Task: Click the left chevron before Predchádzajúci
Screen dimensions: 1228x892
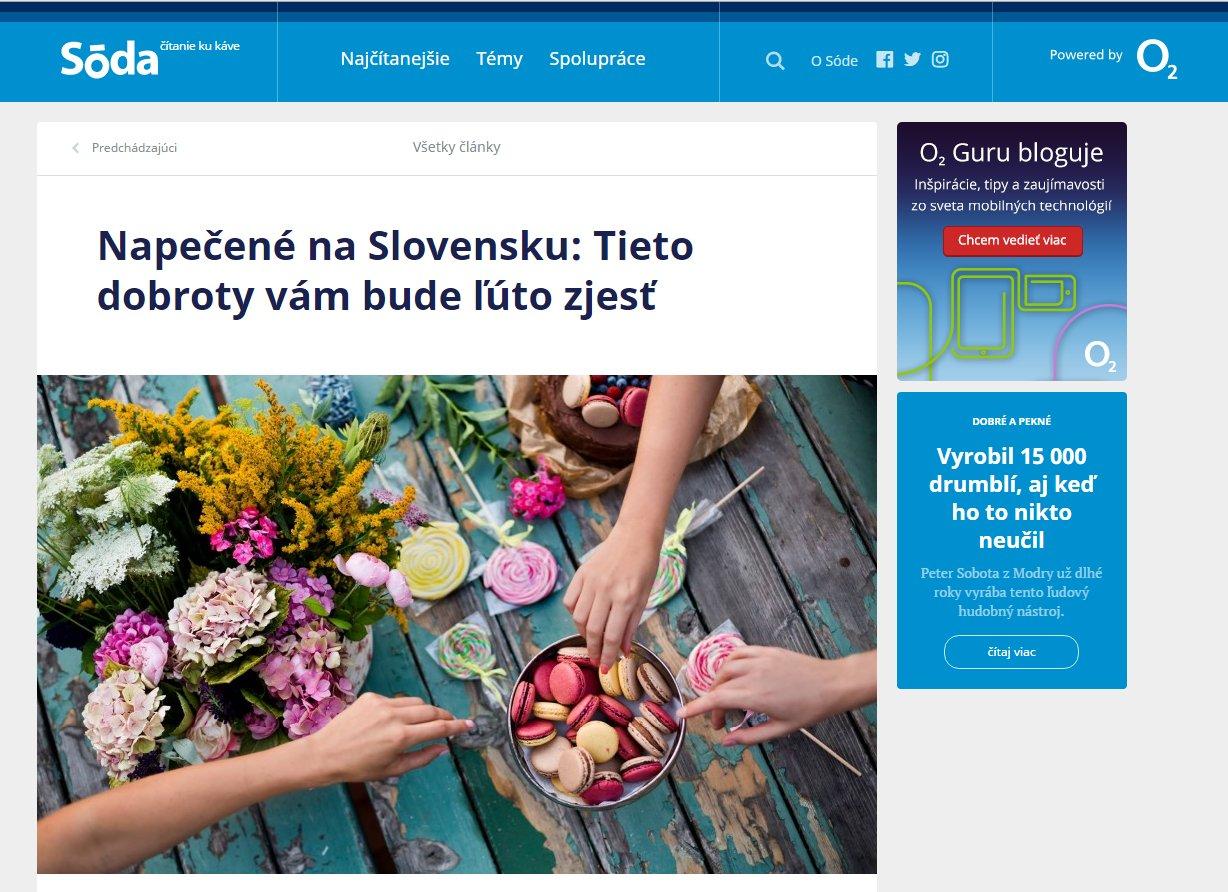Action: click(75, 148)
